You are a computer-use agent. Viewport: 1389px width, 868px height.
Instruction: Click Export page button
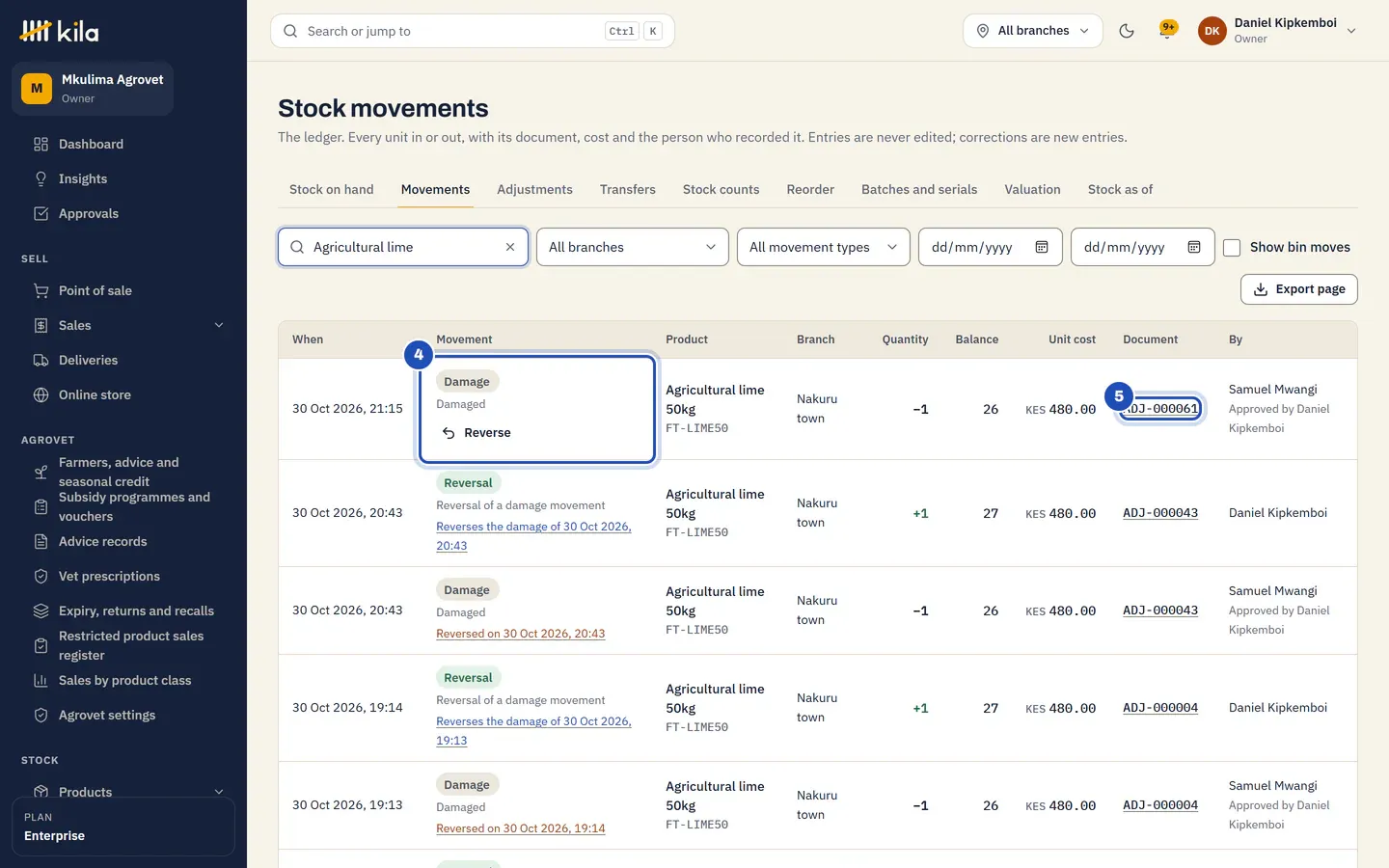pyautogui.click(x=1299, y=289)
